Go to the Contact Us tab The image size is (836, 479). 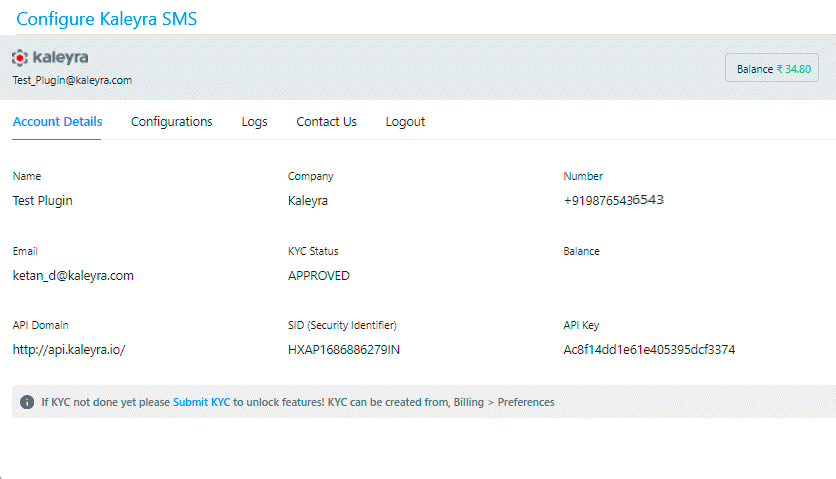tap(326, 122)
